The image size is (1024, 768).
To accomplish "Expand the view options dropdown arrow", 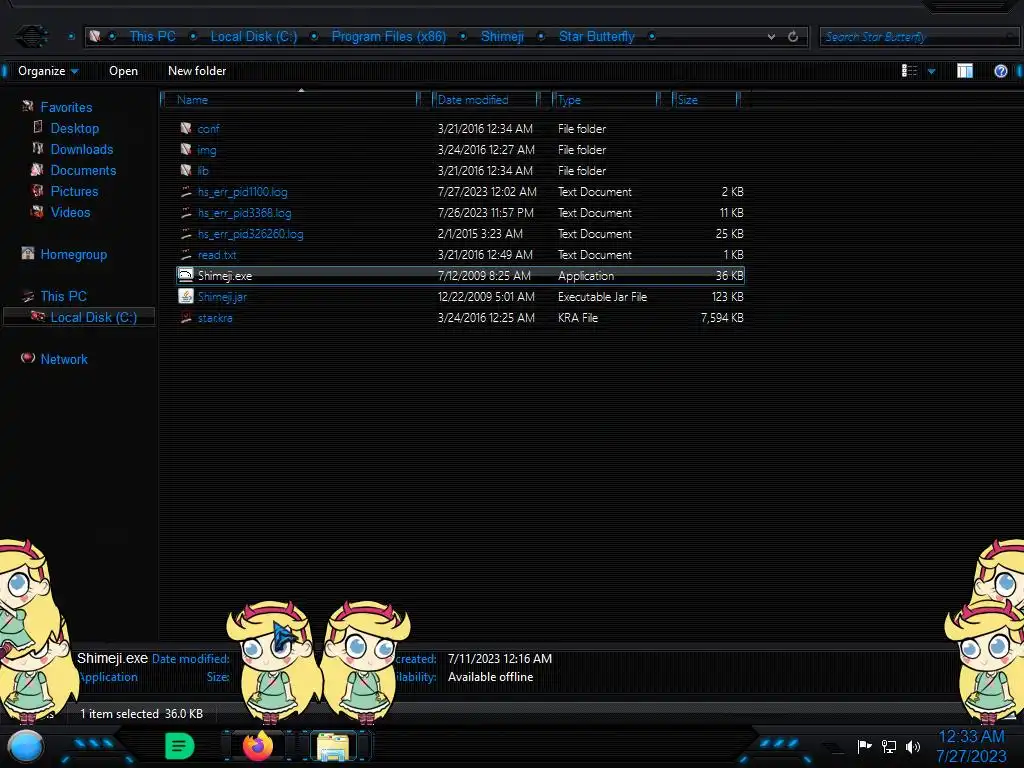I will pyautogui.click(x=931, y=71).
